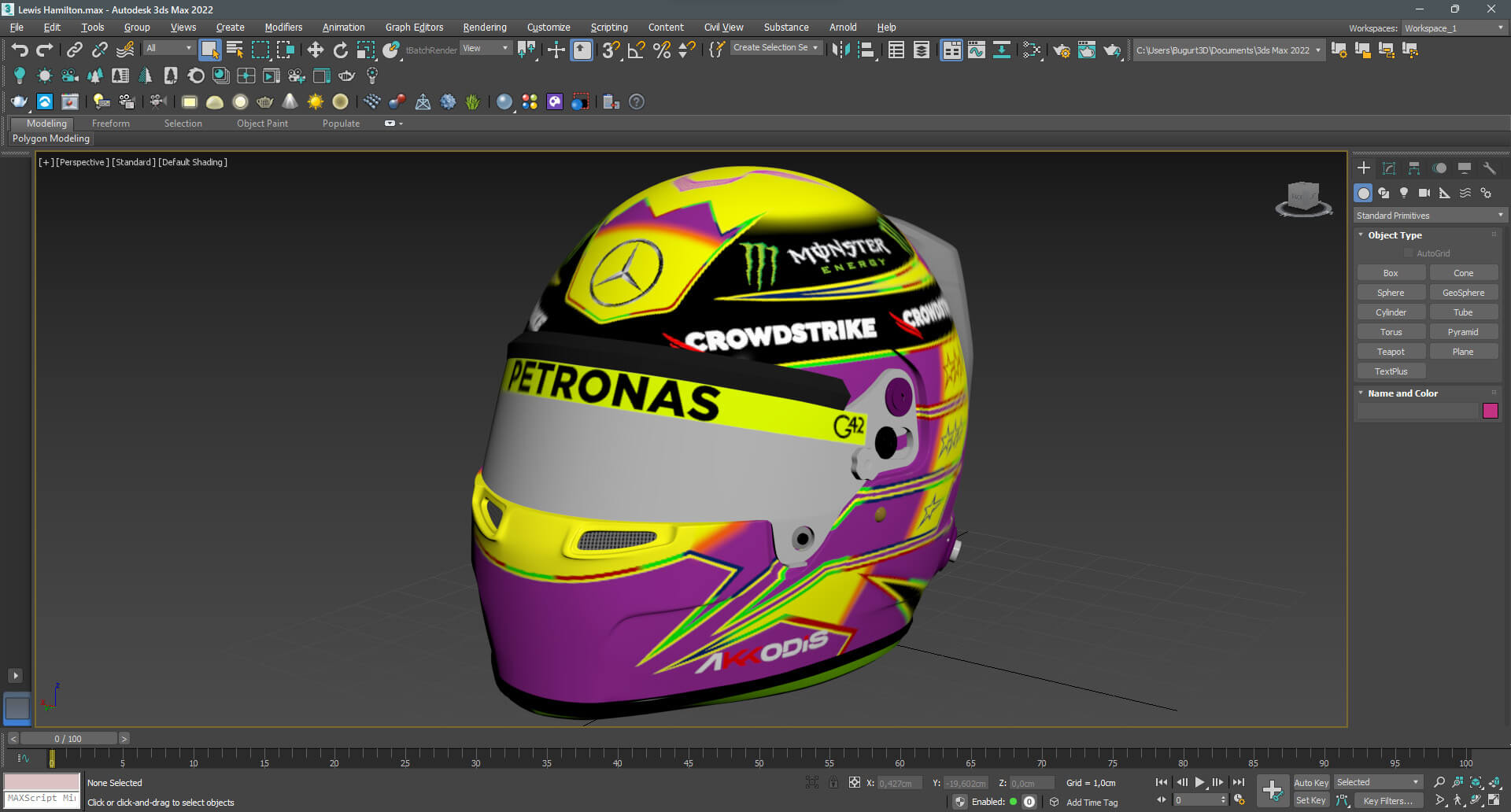Switch to the Modify command panel tab

point(1389,168)
